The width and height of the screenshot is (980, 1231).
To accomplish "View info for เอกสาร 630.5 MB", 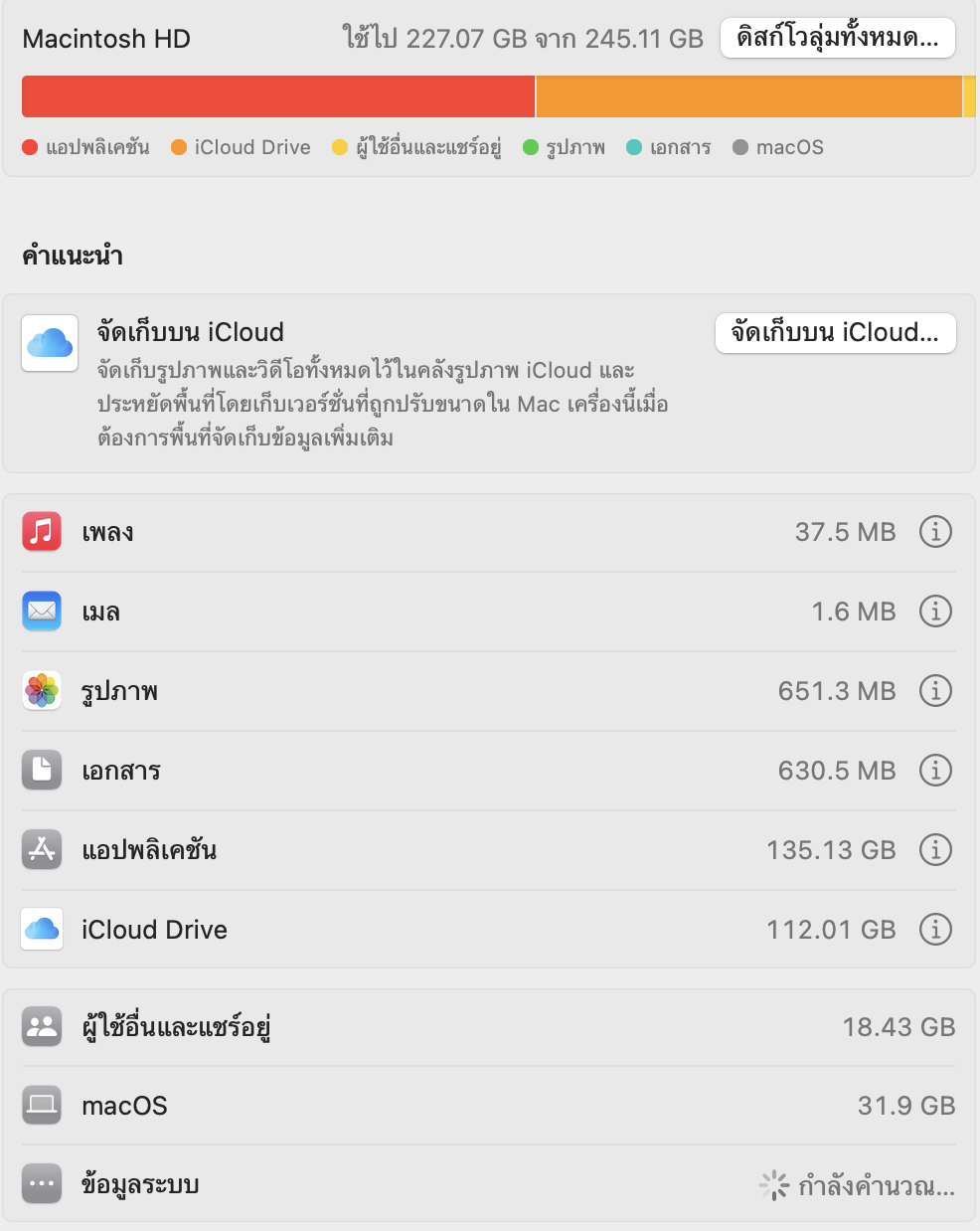I will tap(935, 771).
